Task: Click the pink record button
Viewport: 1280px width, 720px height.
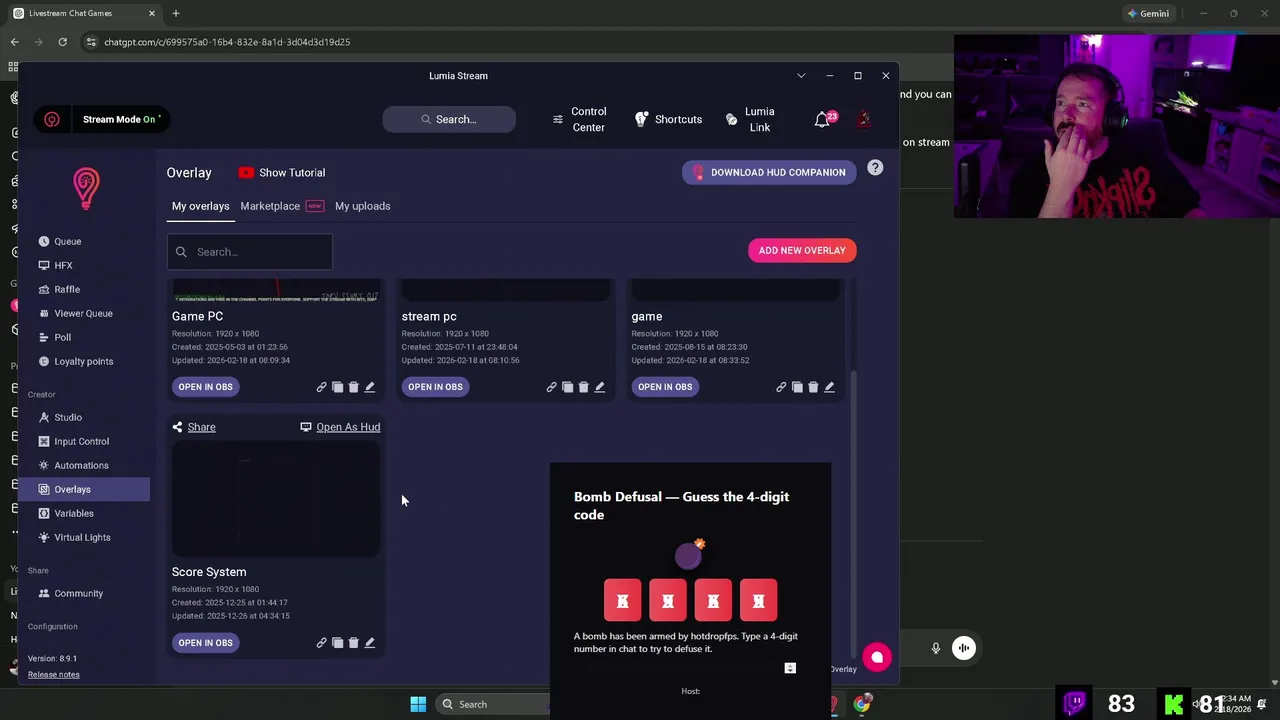Action: pyautogui.click(x=877, y=657)
